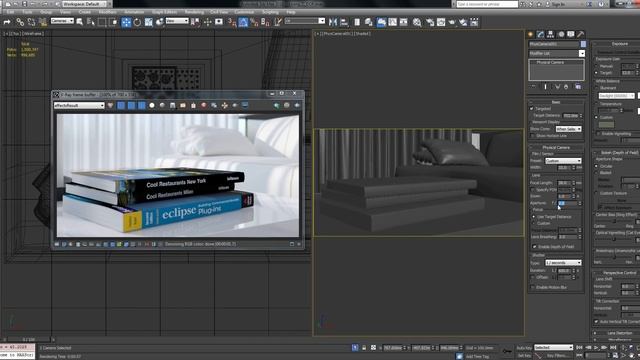Click the Redo arrow in main toolbar
This screenshot has height=360, width=640.
pyautogui.click(x=7, y=22)
